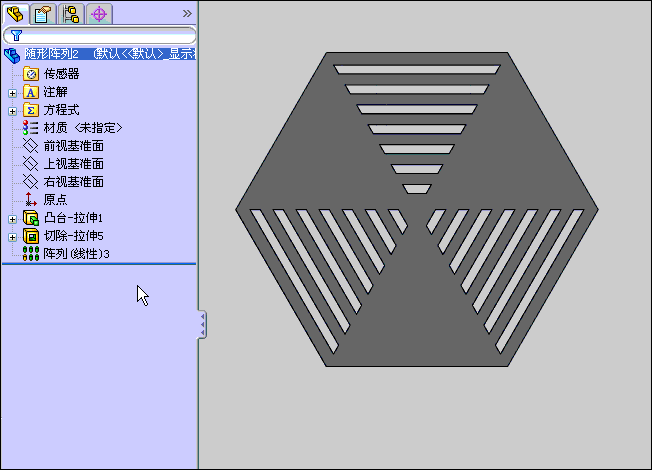Select the 凸台-拉伸1 label
Viewport: 652px width, 470px height.
click(x=73, y=218)
